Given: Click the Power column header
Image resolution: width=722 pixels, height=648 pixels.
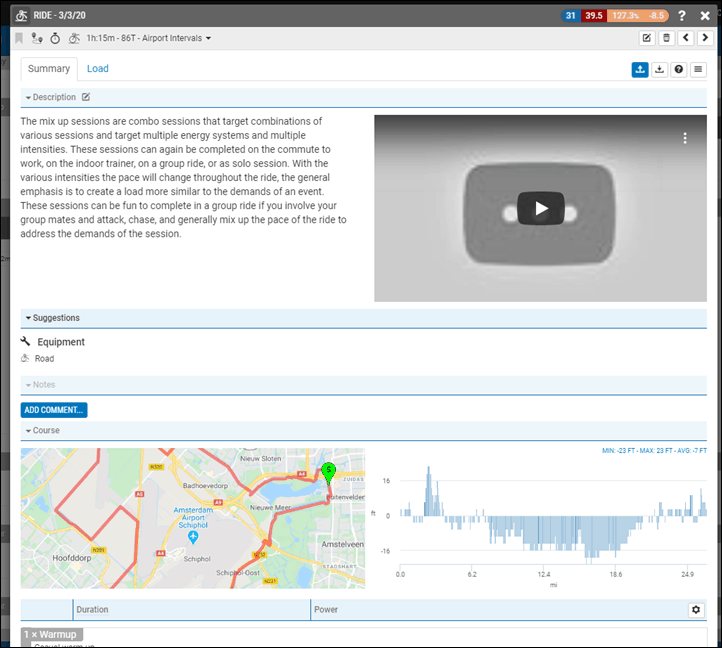Looking at the screenshot, I should (326, 609).
